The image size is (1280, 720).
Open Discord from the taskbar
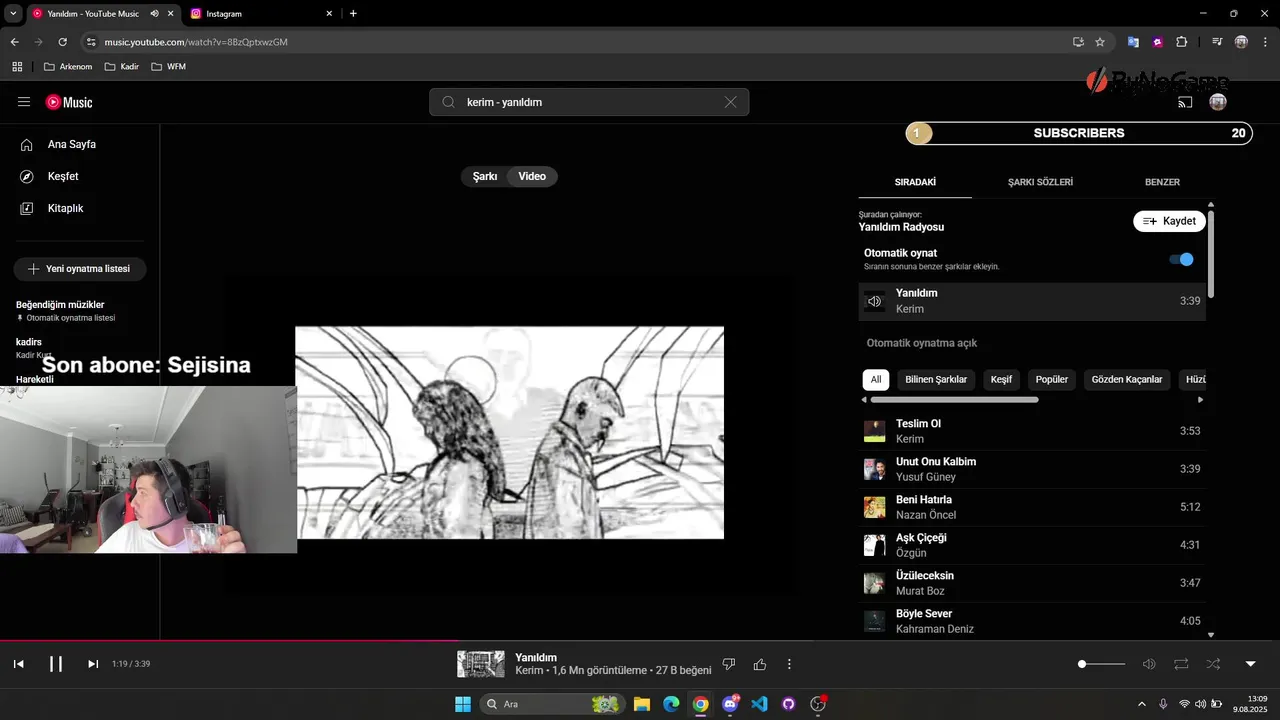(730, 704)
